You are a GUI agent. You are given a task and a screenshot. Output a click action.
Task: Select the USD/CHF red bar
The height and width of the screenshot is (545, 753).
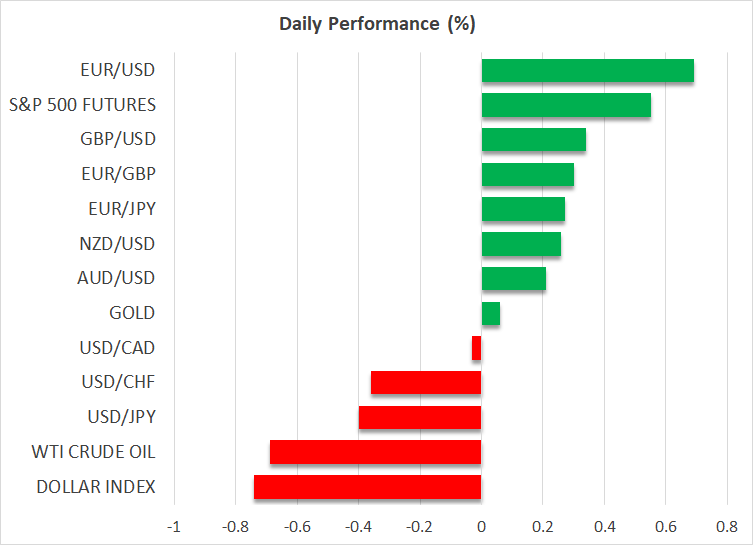pos(426,383)
